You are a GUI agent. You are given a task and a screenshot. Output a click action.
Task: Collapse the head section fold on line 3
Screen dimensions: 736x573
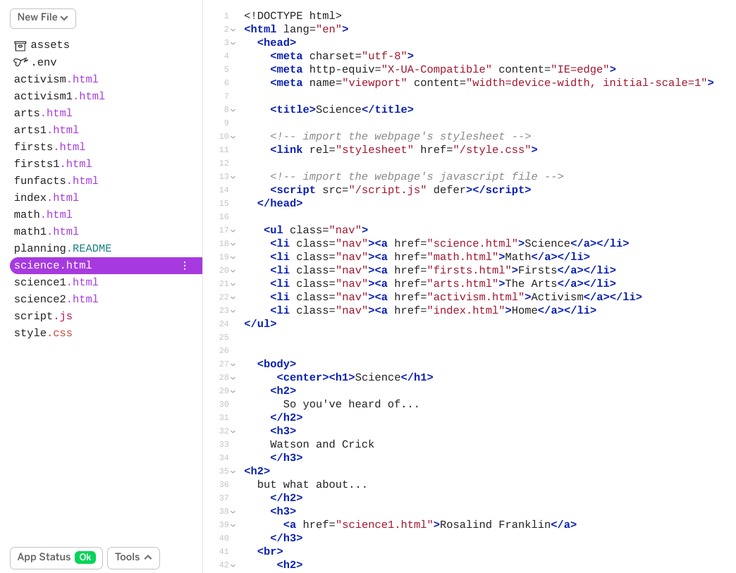(233, 43)
